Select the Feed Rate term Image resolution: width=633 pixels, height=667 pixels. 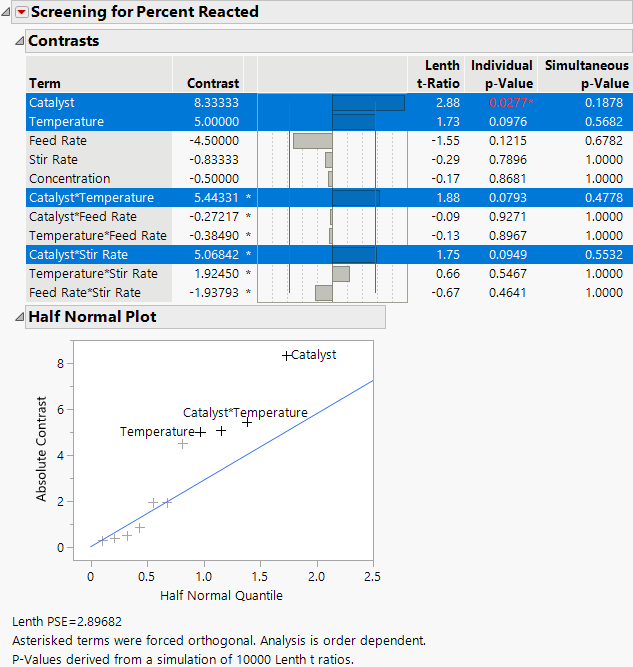pos(58,141)
